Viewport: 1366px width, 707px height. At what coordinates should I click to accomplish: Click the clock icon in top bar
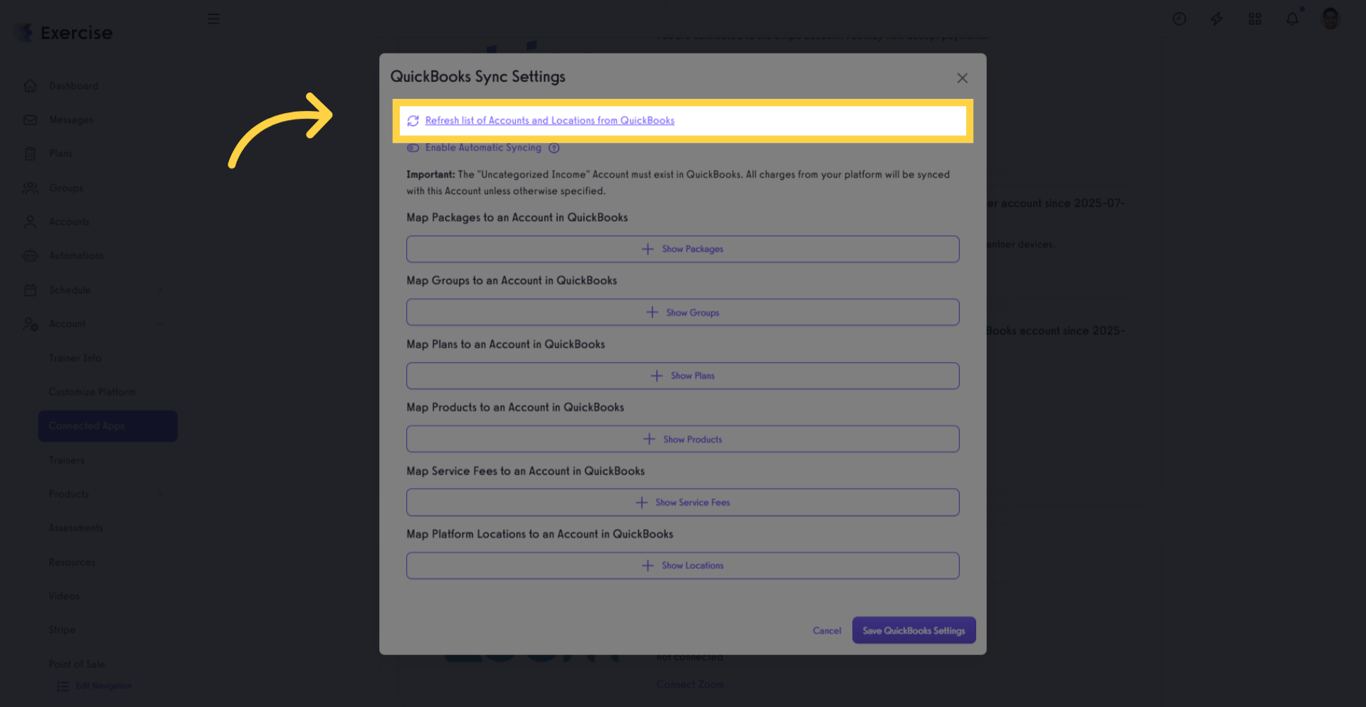pyautogui.click(x=1179, y=19)
